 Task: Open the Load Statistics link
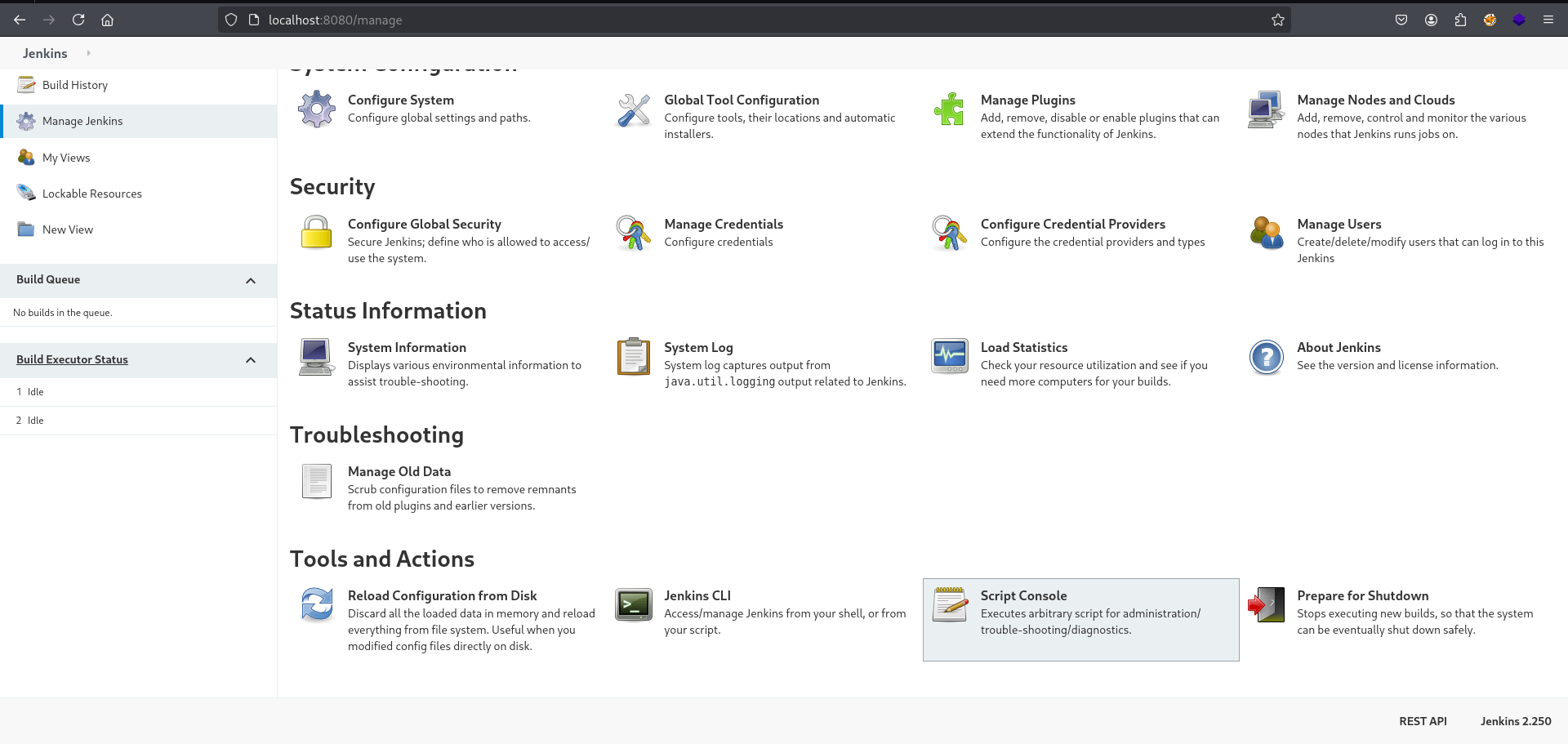1024,347
